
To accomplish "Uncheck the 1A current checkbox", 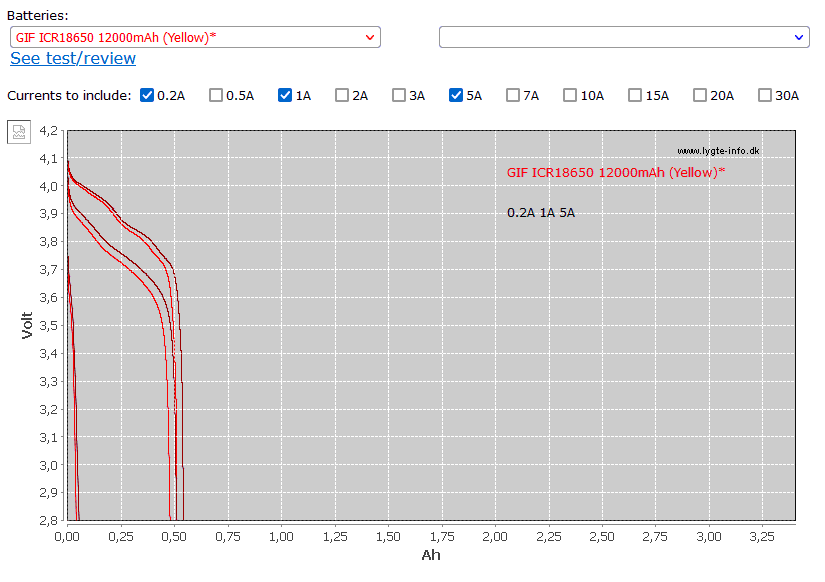I will [285, 95].
